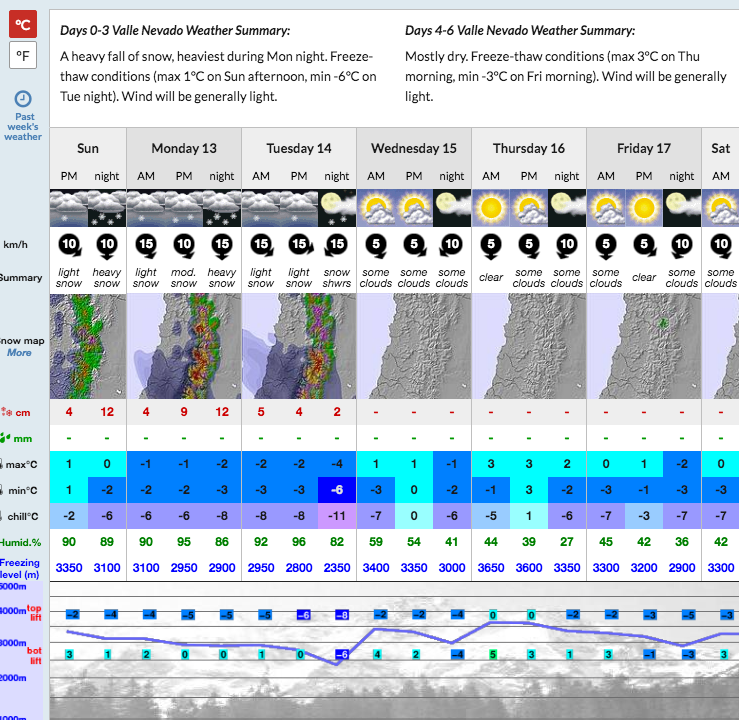This screenshot has width=739, height=720.
Task: Click Thursday AM 3650 freezing level value
Action: pyautogui.click(x=491, y=568)
